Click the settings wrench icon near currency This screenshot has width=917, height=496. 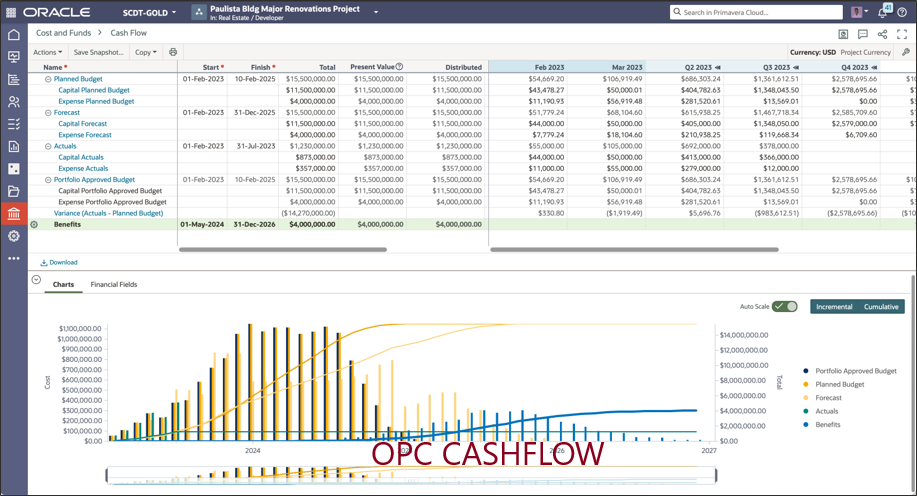click(905, 52)
